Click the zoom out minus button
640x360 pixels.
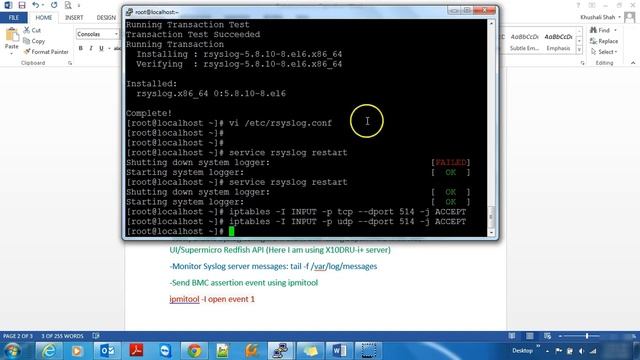[560, 336]
